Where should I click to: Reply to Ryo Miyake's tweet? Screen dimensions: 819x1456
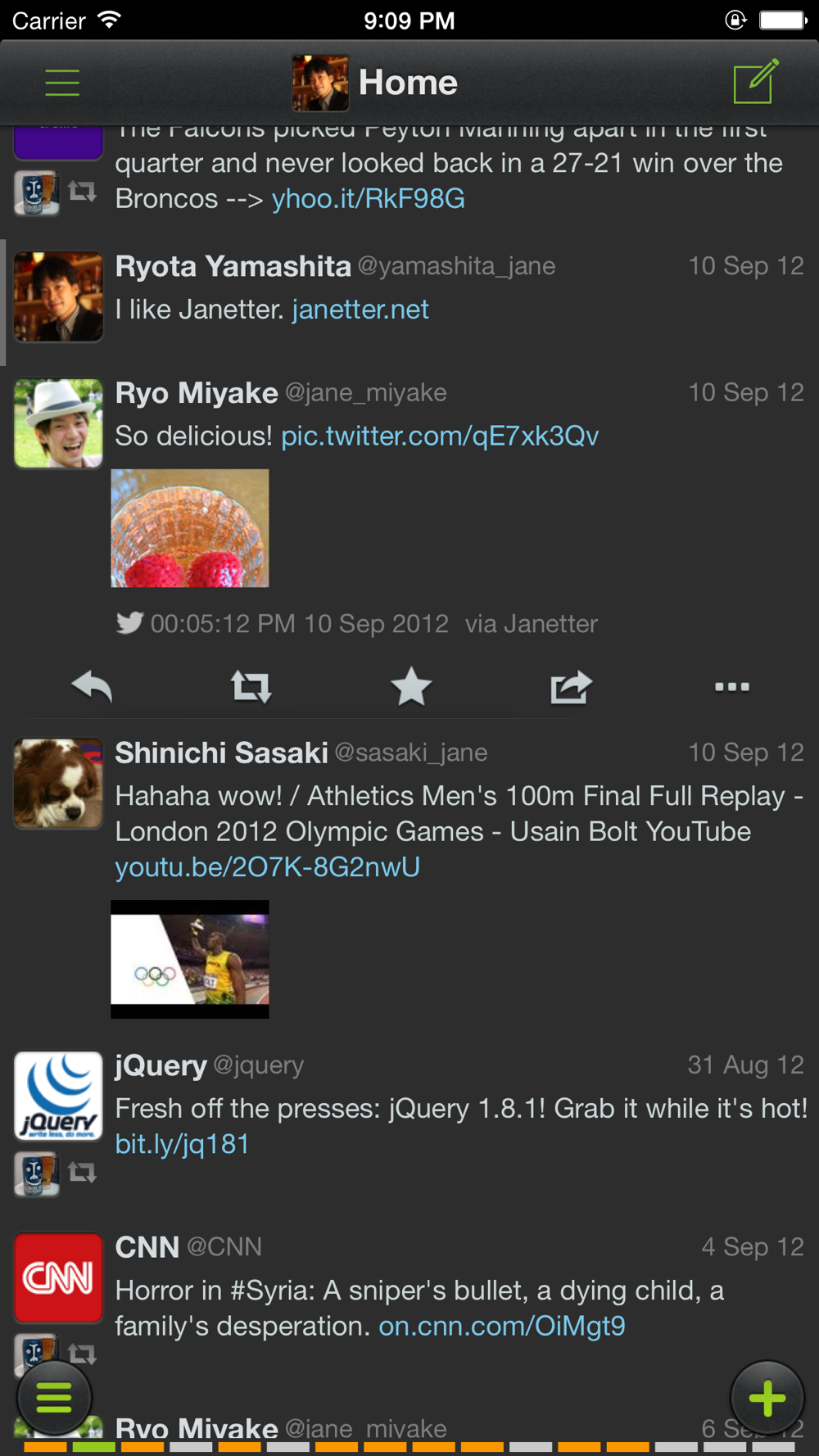point(92,686)
